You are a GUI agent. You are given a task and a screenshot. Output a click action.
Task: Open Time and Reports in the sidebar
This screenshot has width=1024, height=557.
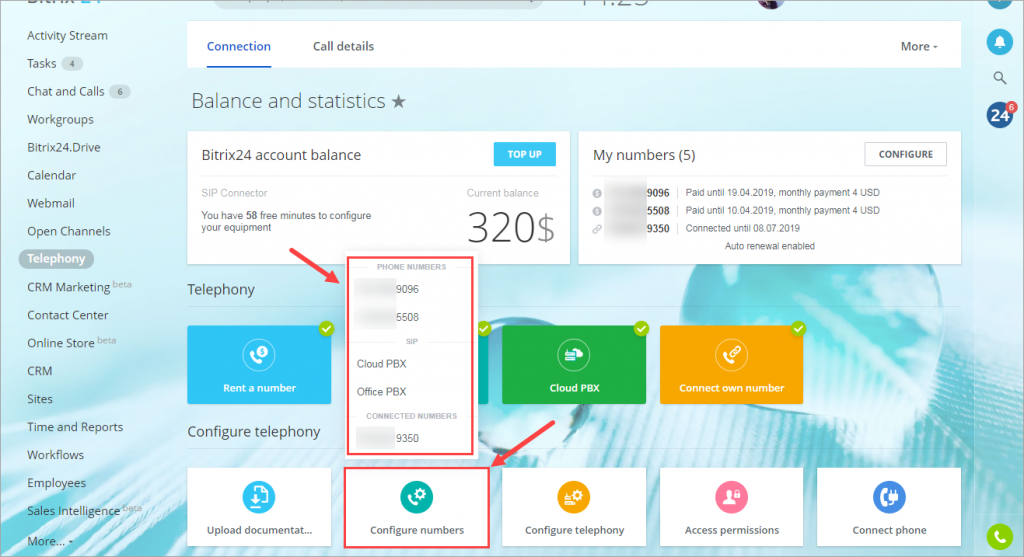click(x=75, y=426)
